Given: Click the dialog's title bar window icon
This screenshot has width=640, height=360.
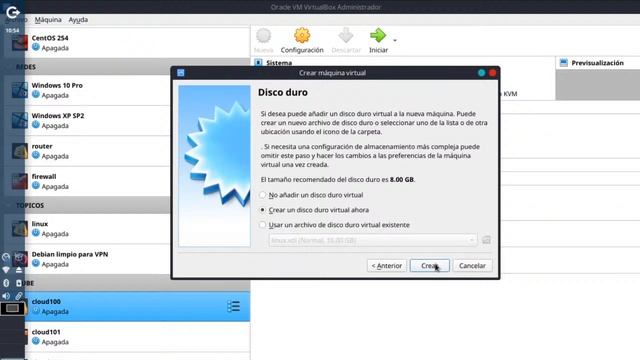Looking at the screenshot, I should (x=181, y=73).
